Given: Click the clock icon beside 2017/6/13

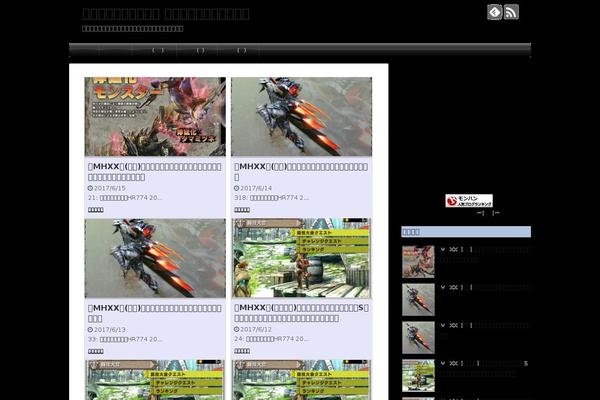Looking at the screenshot, I should pos(90,330).
